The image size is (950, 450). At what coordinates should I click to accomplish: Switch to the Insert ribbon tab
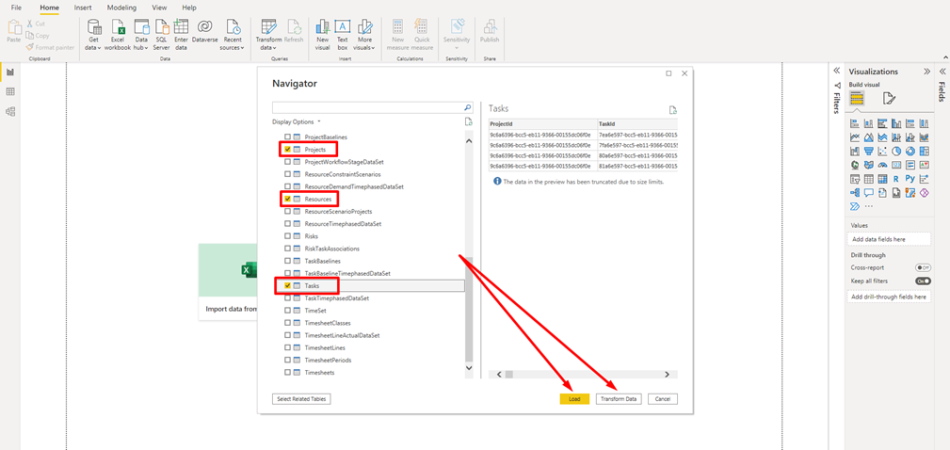pos(83,8)
